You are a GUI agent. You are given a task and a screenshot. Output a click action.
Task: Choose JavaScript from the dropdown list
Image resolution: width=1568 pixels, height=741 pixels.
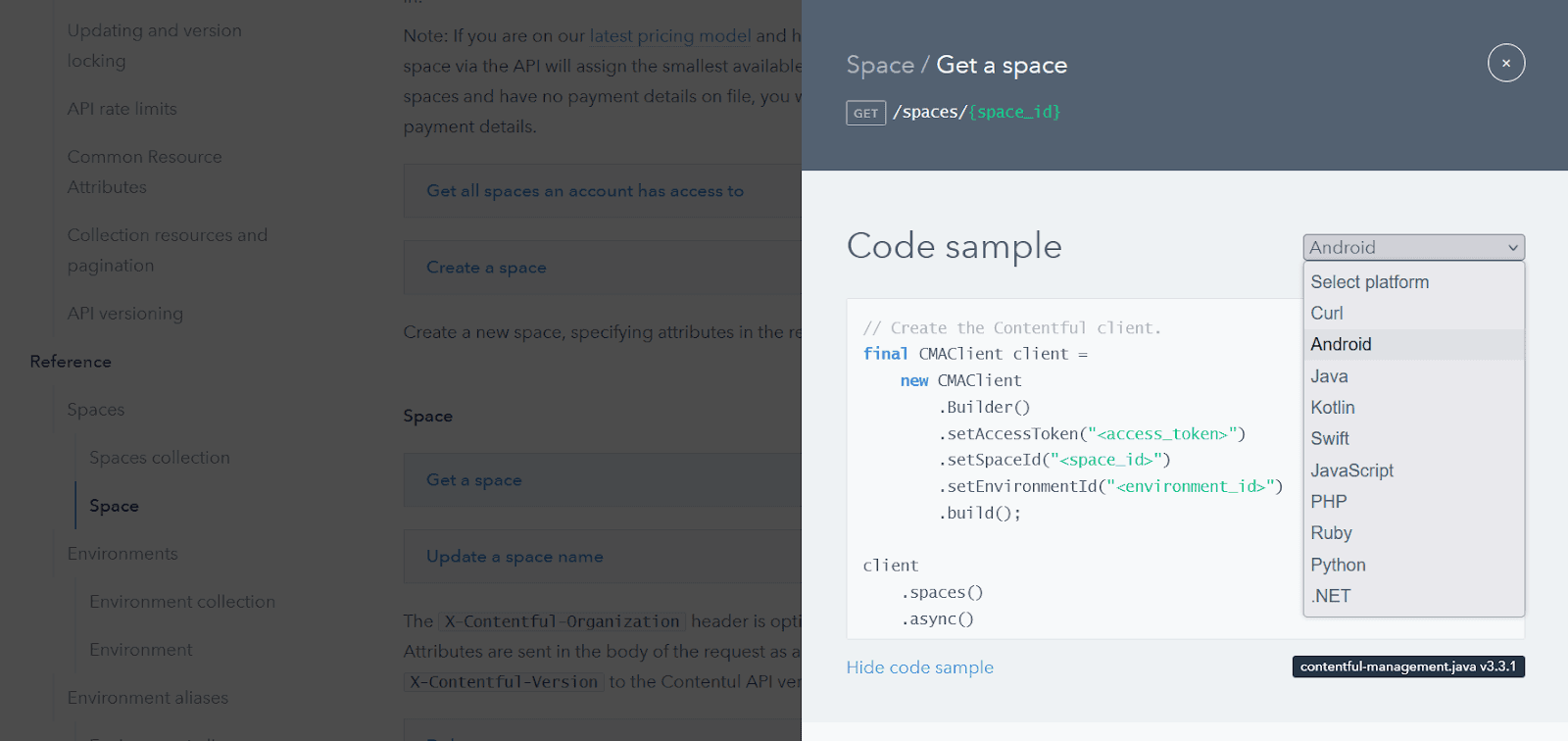pos(1351,470)
